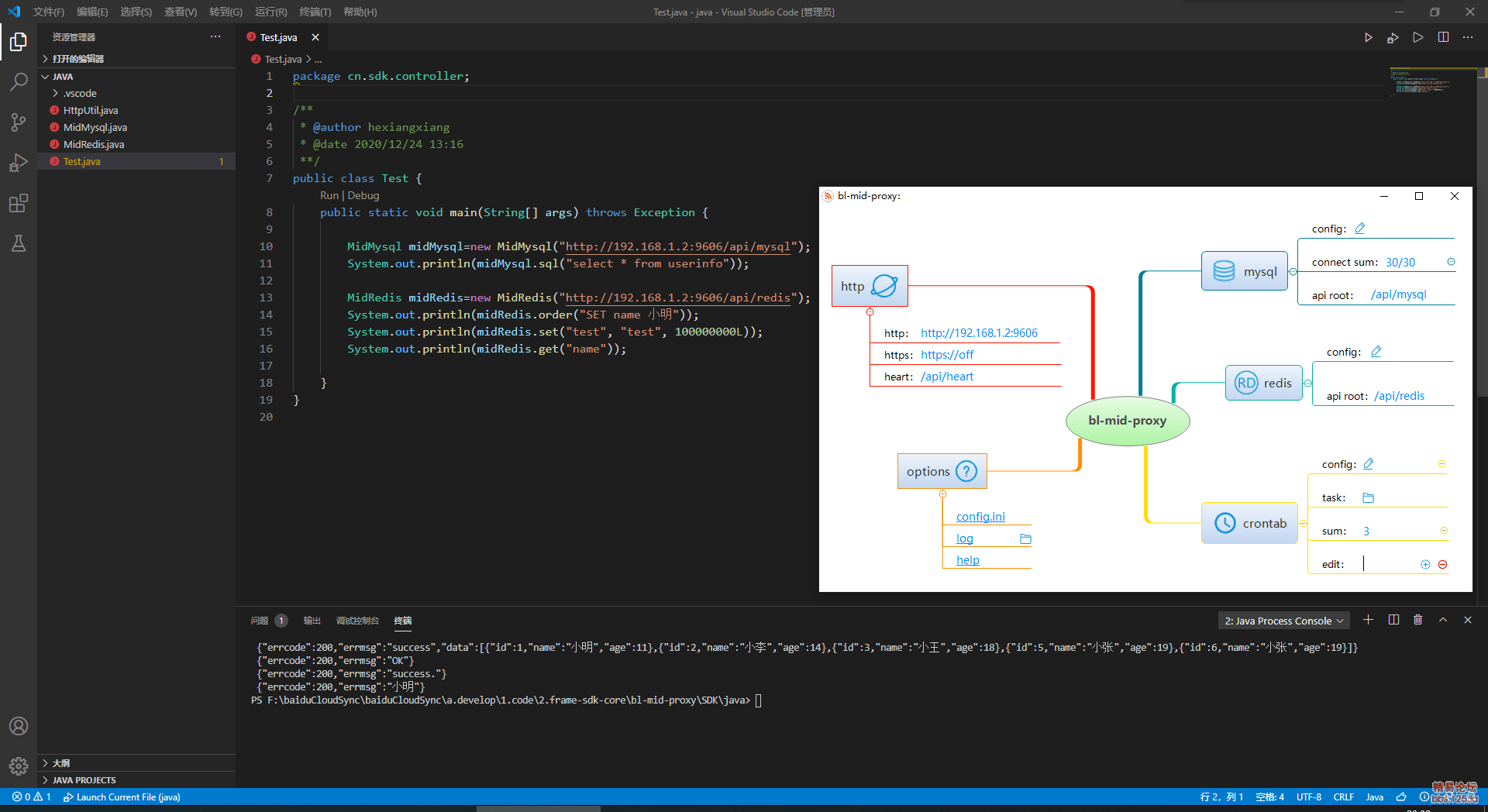Viewport: 1488px width, 812px height.
Task: Click the /api/heart link
Action: click(947, 377)
